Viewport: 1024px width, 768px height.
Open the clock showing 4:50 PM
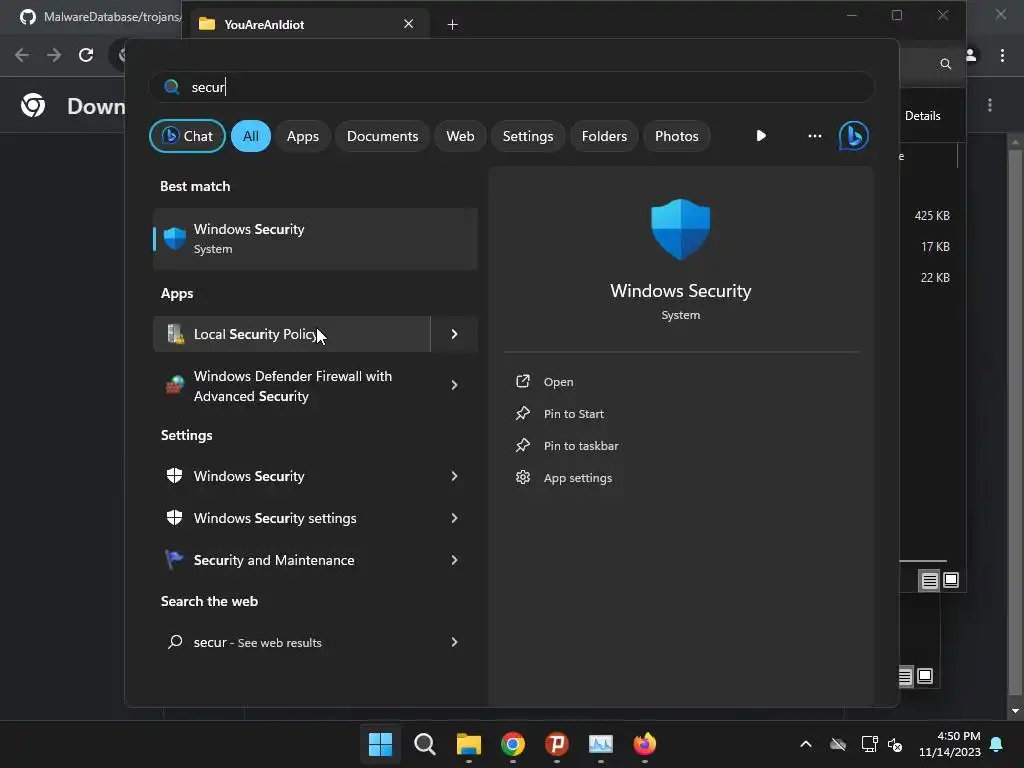[950, 744]
